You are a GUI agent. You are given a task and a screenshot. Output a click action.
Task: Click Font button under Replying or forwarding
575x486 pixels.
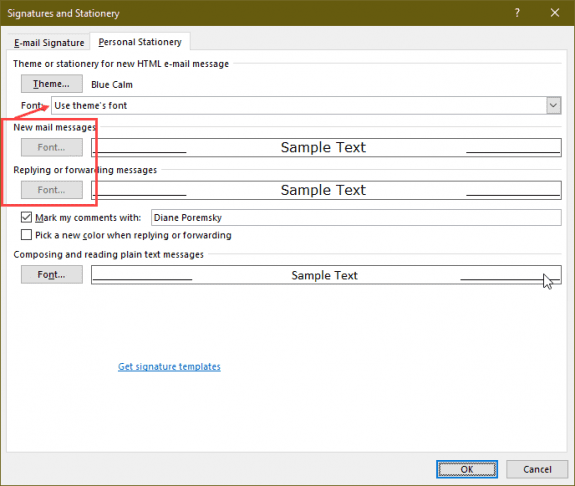(x=52, y=190)
